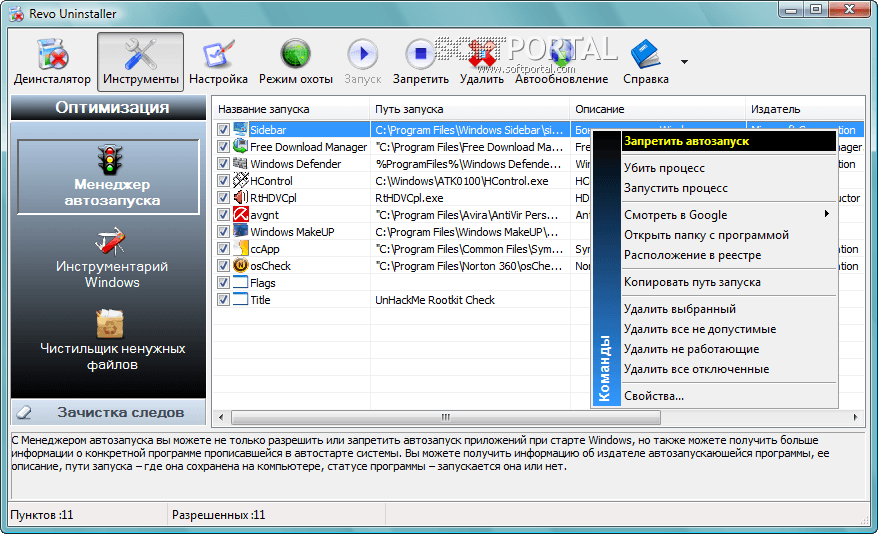Sort by Описание column header
This screenshot has width=878, height=534.
click(x=657, y=109)
